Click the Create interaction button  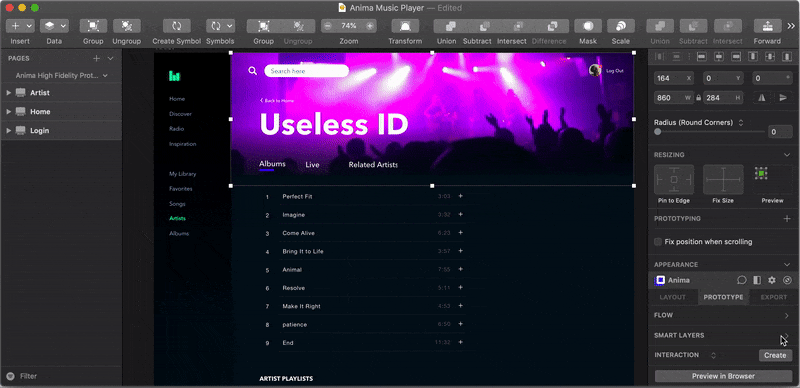(775, 355)
